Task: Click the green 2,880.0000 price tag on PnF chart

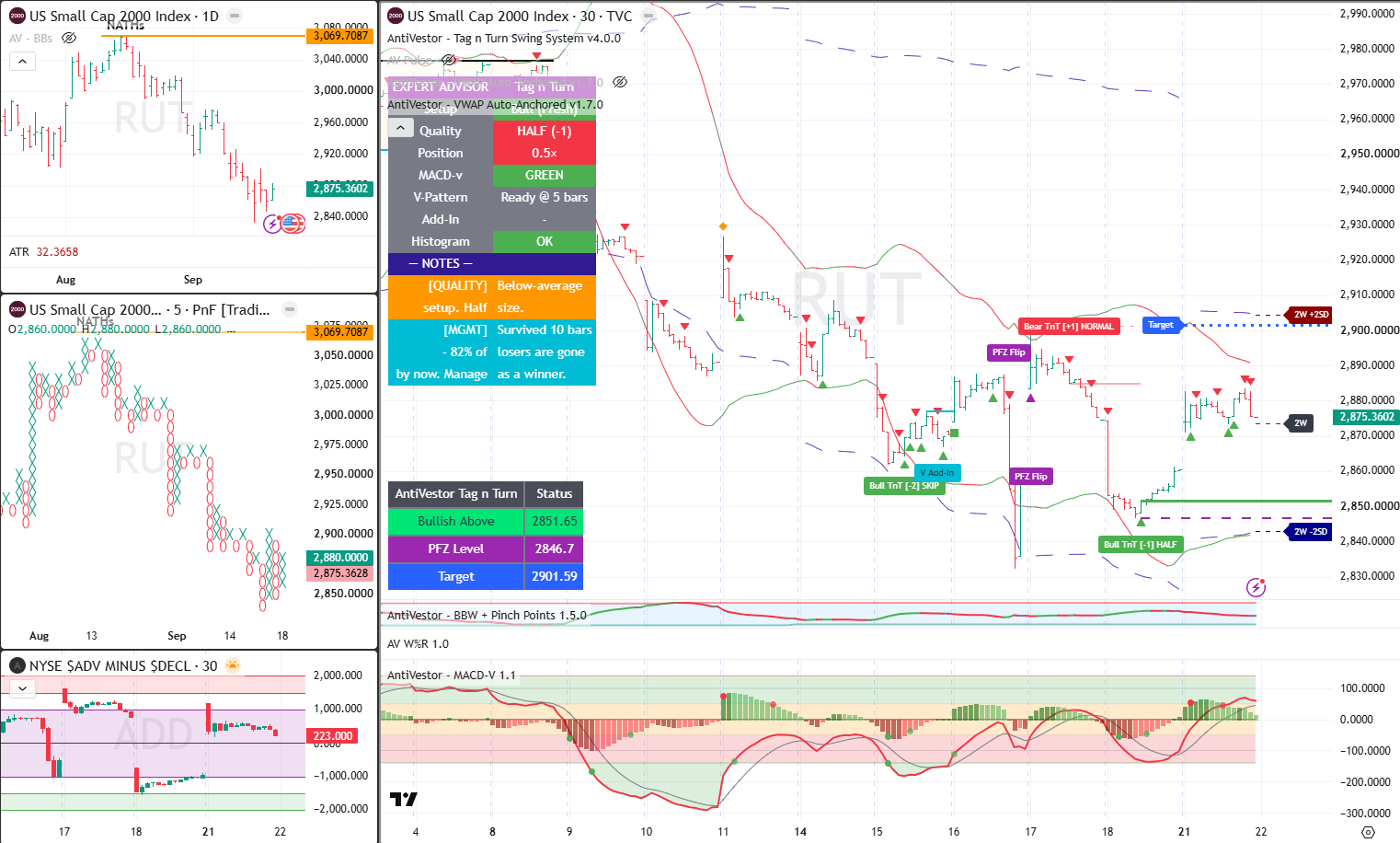Action: (x=340, y=557)
